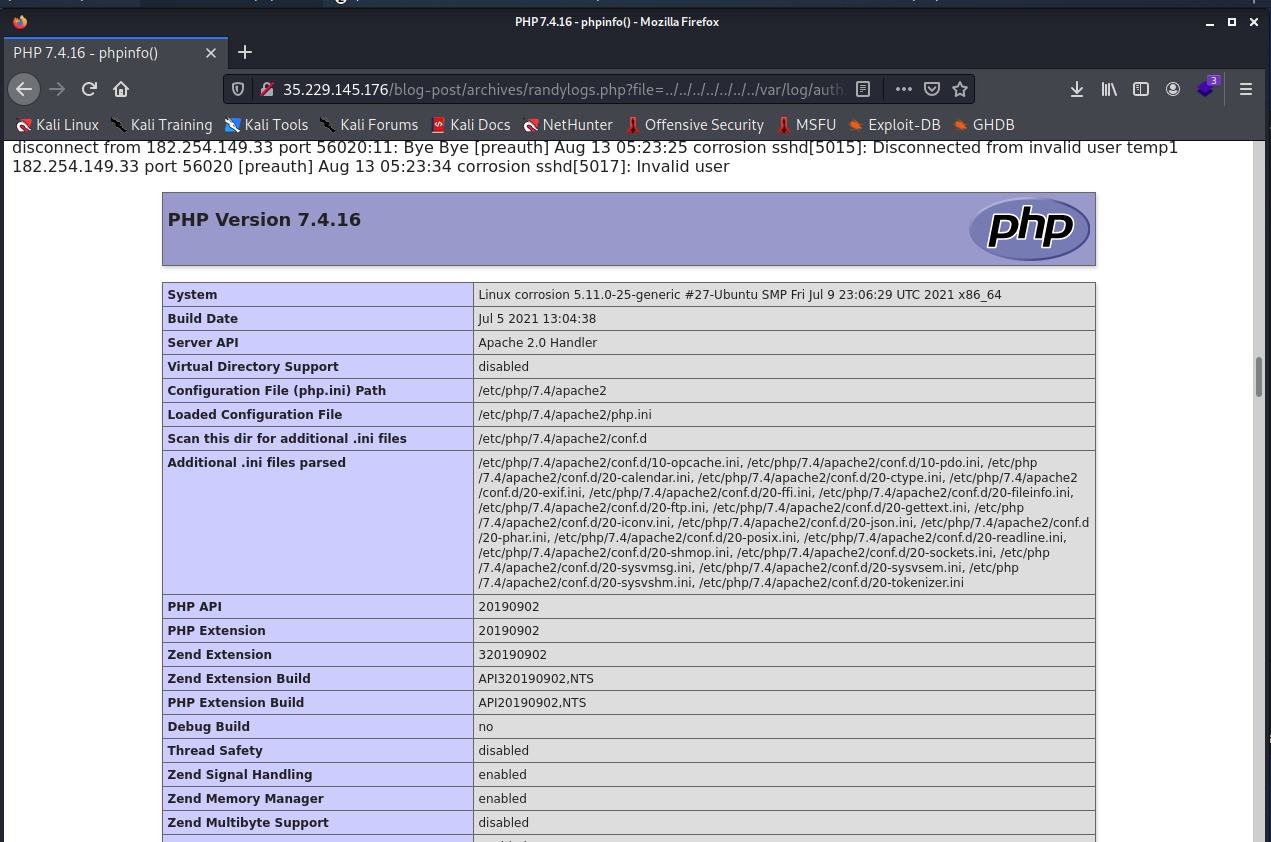Click the browser Back button
This screenshot has width=1271, height=842.
coord(24,89)
